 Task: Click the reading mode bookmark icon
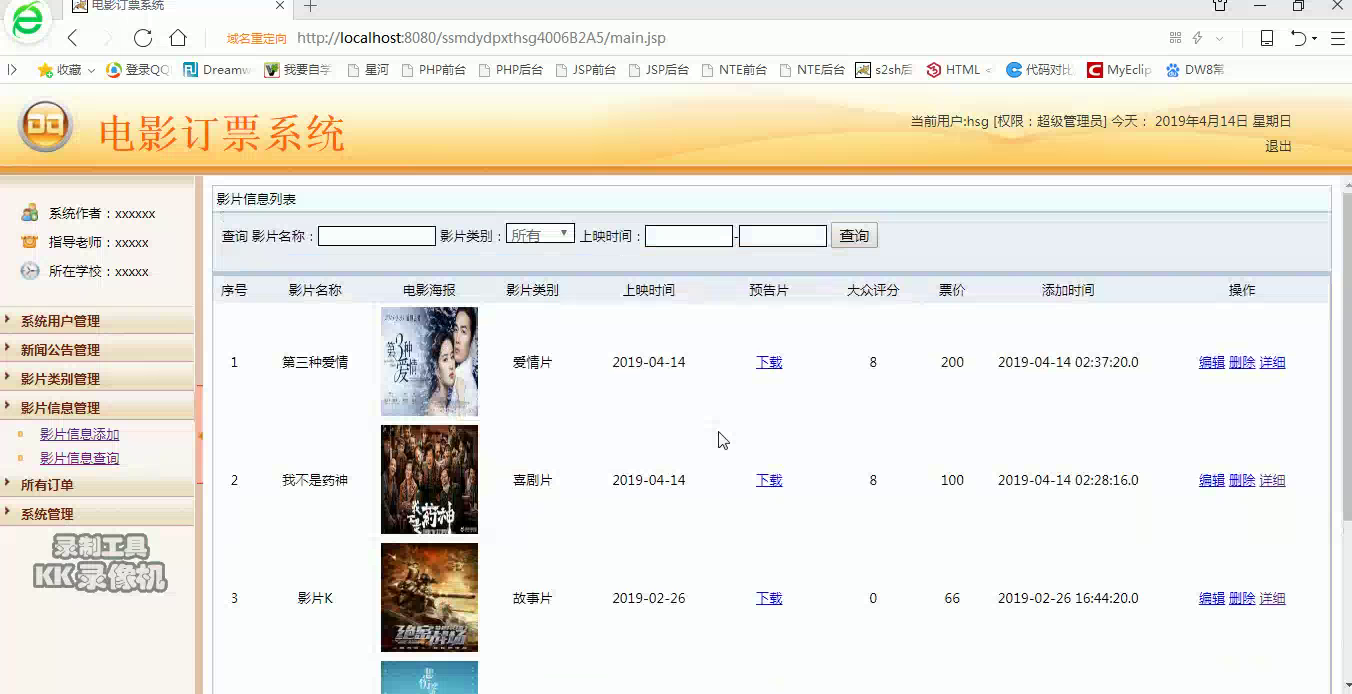(1266, 38)
